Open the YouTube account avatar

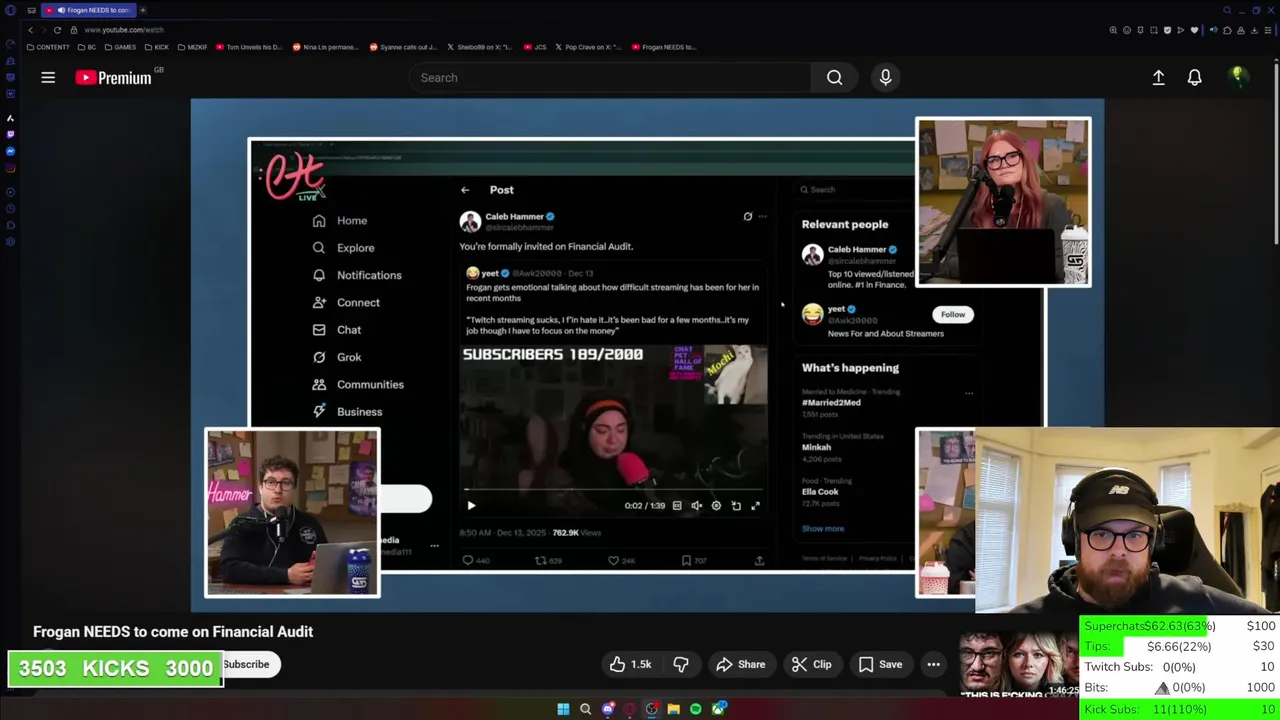tap(1237, 76)
